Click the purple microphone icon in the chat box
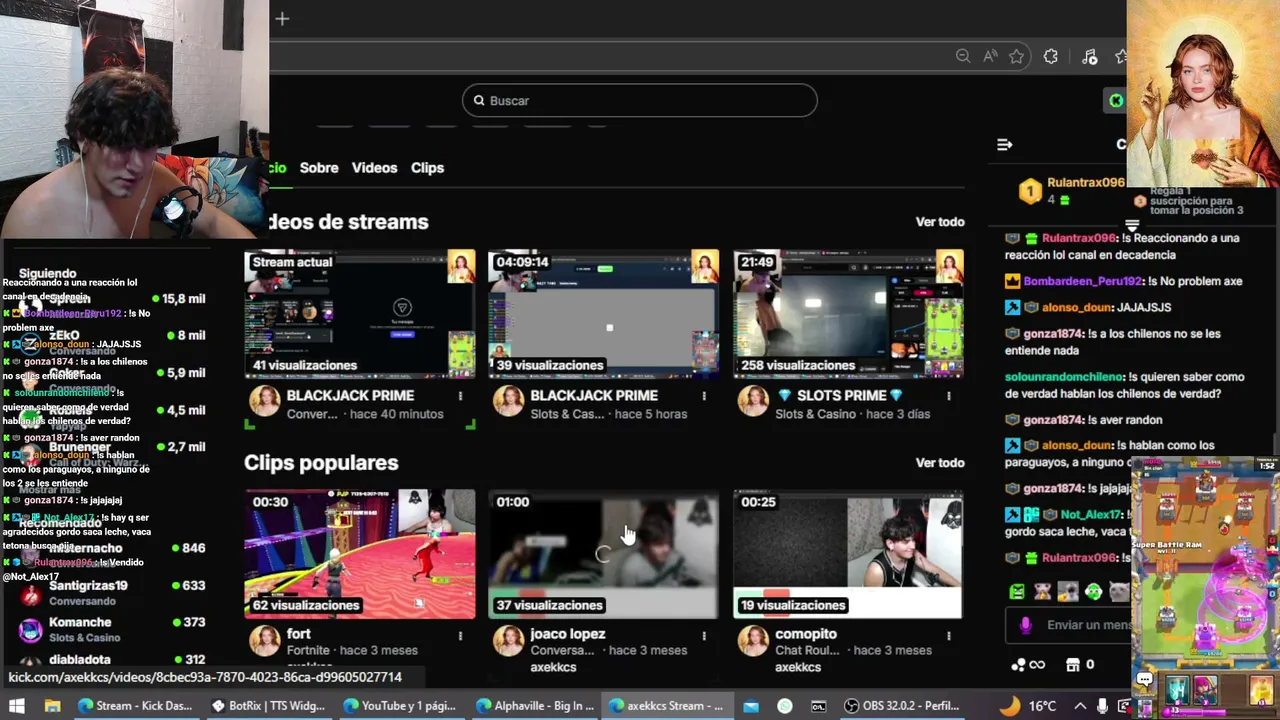The width and height of the screenshot is (1280, 720). (x=1025, y=625)
